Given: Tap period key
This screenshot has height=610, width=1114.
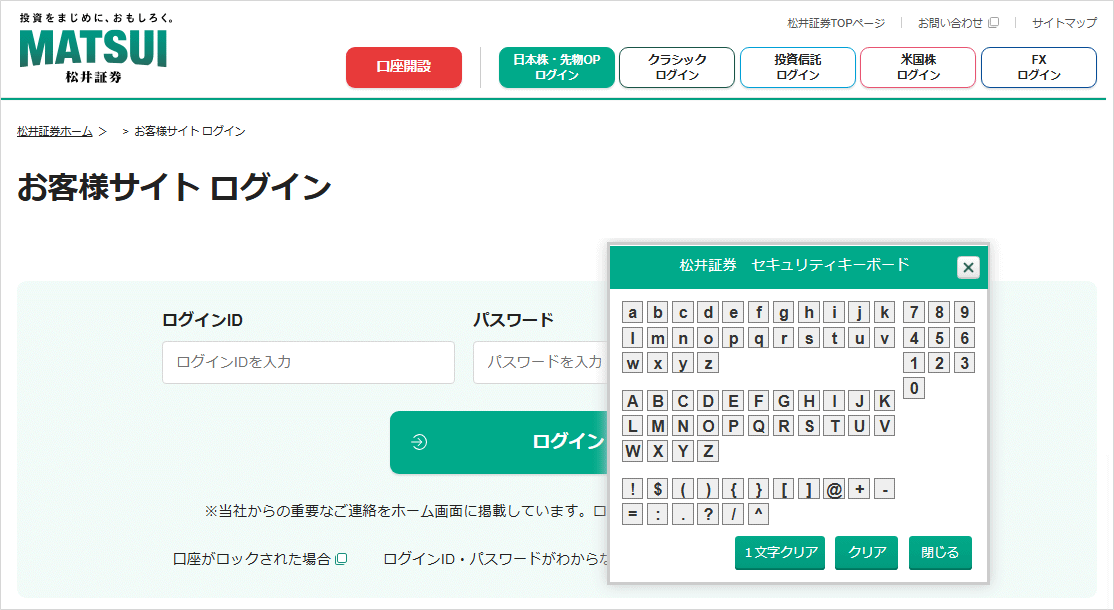Looking at the screenshot, I should coord(683,514).
